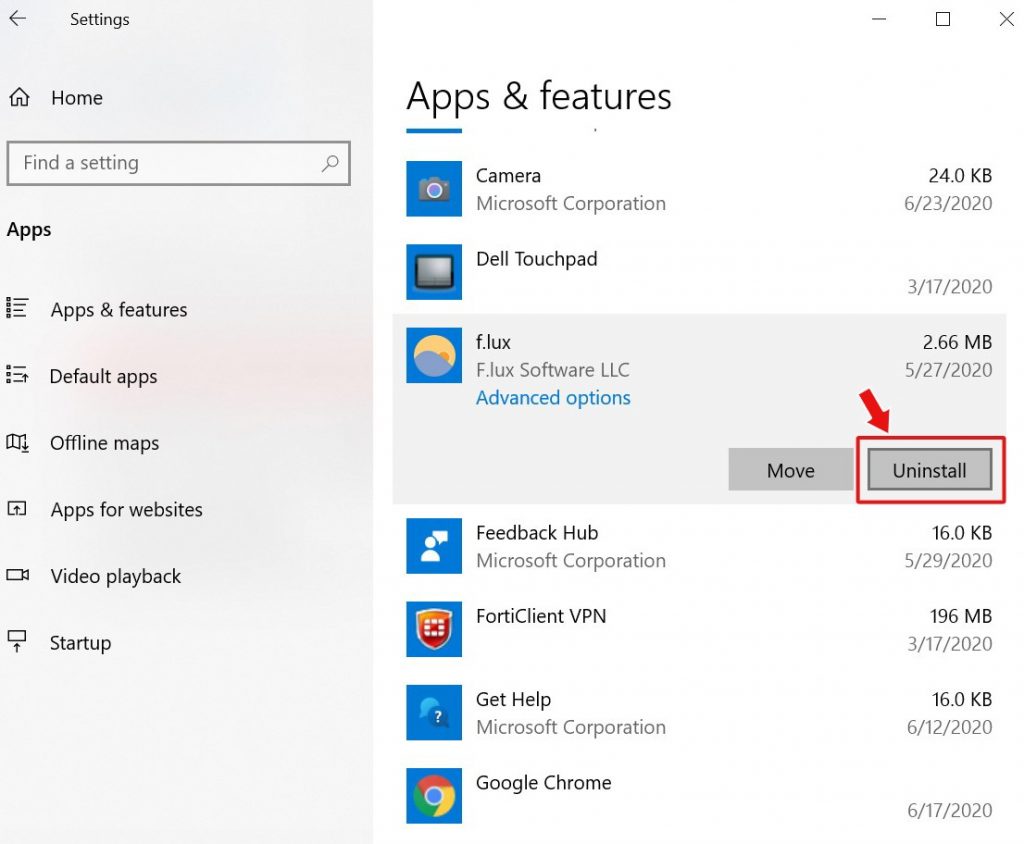Screen dimensions: 1024x844
Task: Click the Default apps sidebar icon
Action: [17, 374]
